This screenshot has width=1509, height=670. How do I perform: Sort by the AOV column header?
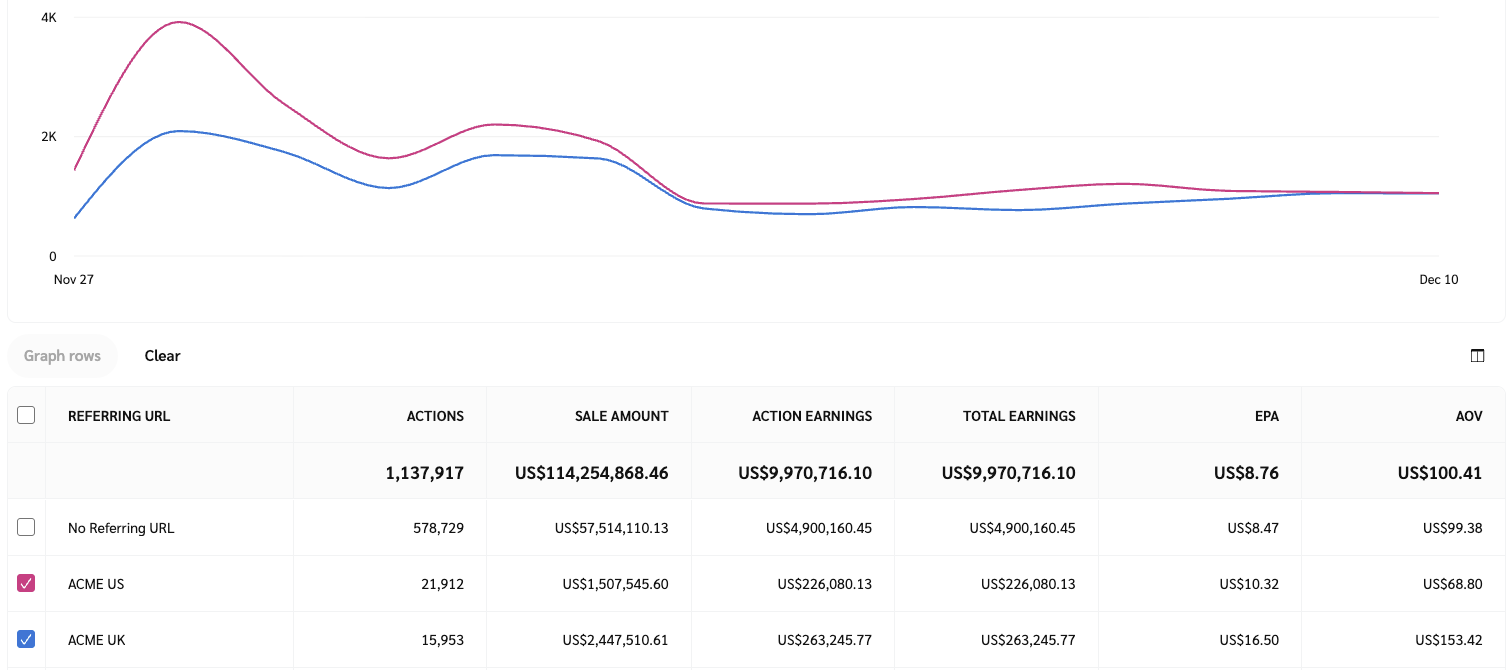pos(1468,416)
